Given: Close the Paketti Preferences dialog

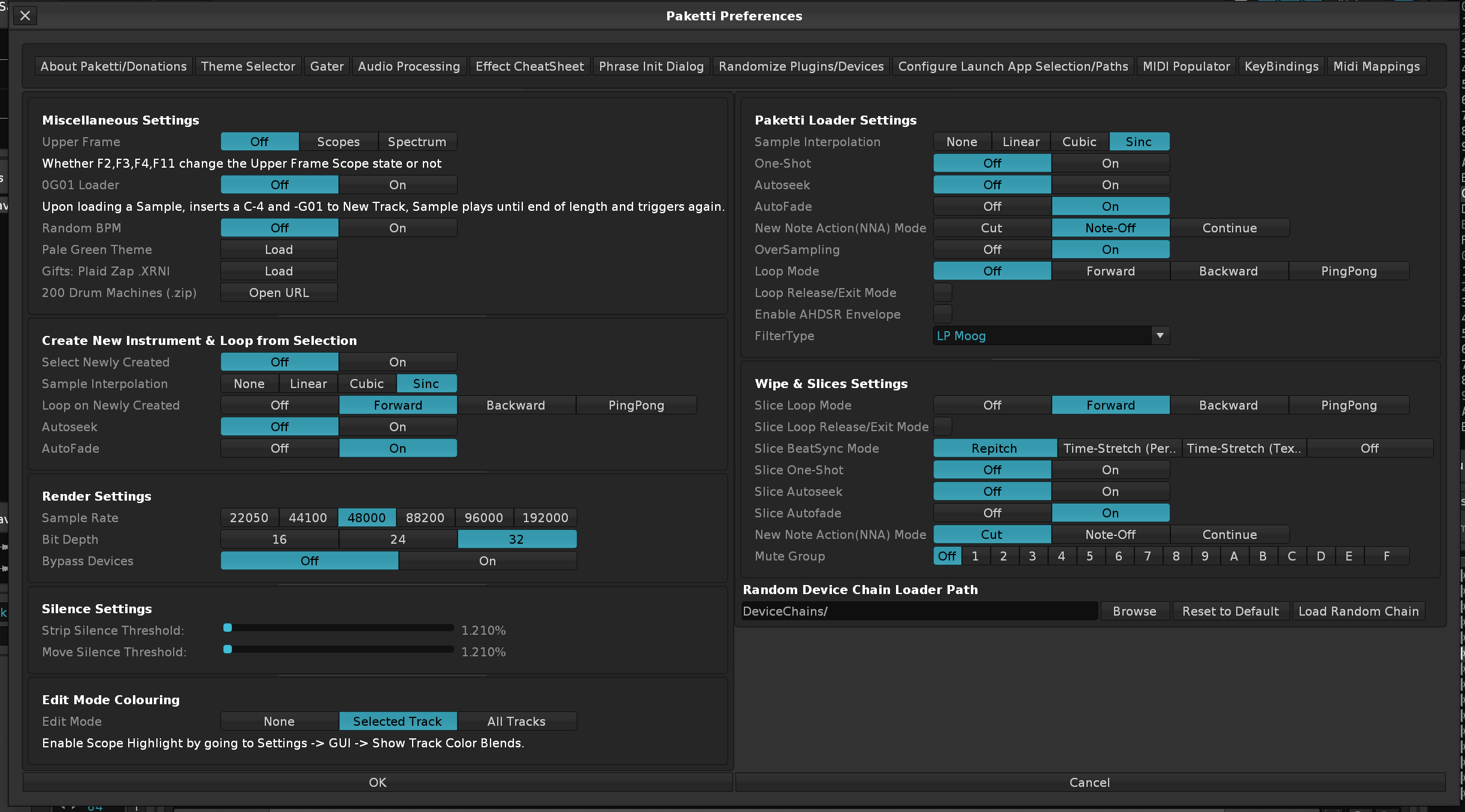Looking at the screenshot, I should tap(25, 16).
